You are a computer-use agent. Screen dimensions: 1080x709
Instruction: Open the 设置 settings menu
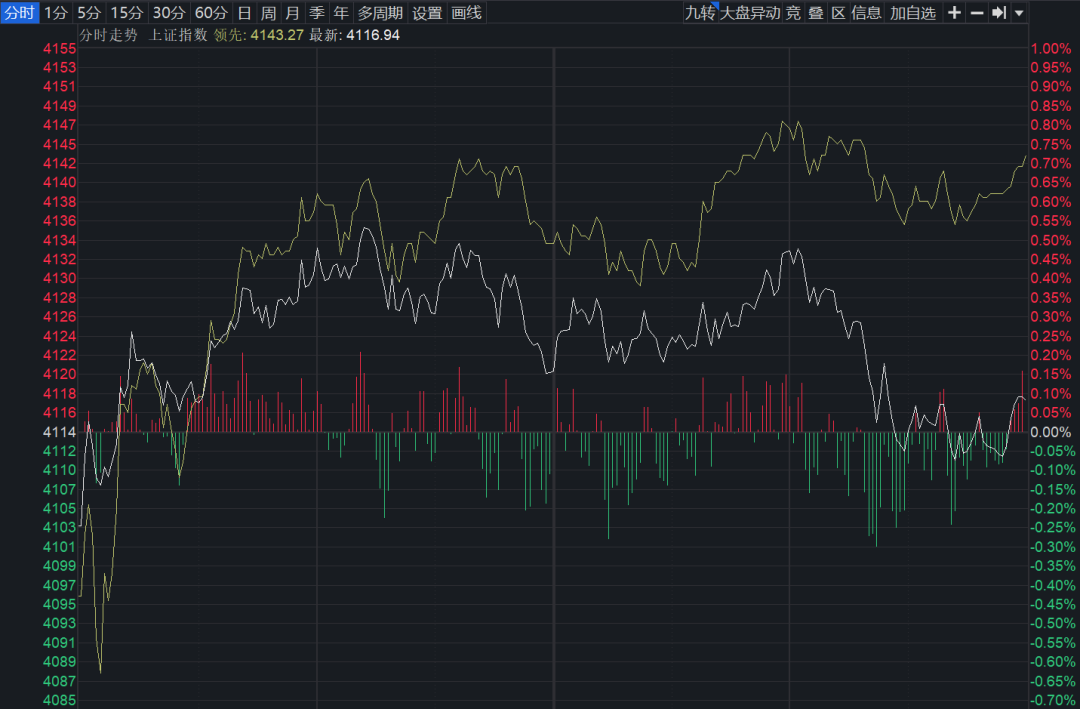427,13
